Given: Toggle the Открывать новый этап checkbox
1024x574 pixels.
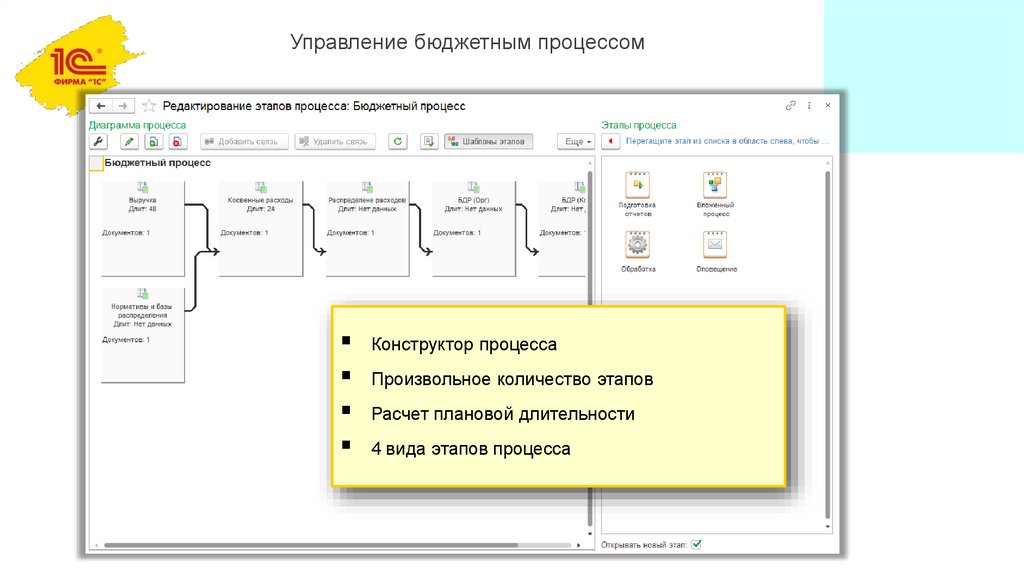Looking at the screenshot, I should coord(696,545).
